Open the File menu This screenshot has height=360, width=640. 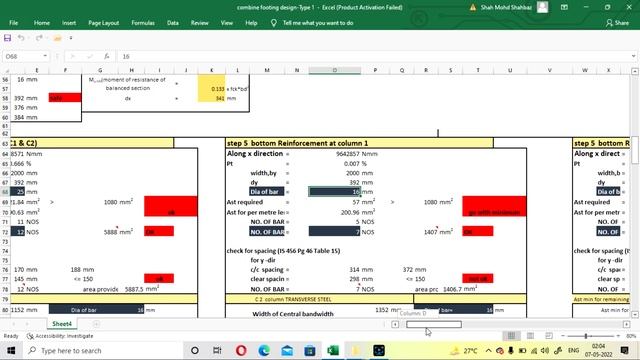[13, 23]
